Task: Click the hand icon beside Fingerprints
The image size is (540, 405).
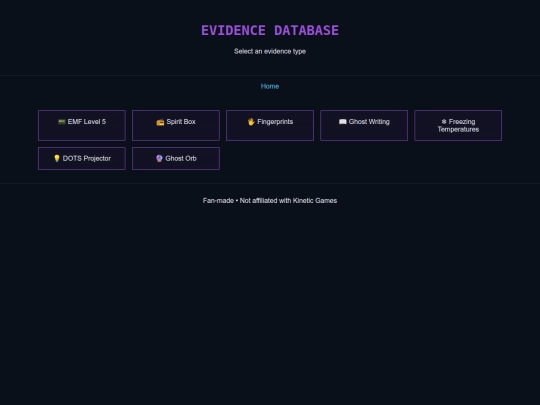Action: pyautogui.click(x=251, y=122)
